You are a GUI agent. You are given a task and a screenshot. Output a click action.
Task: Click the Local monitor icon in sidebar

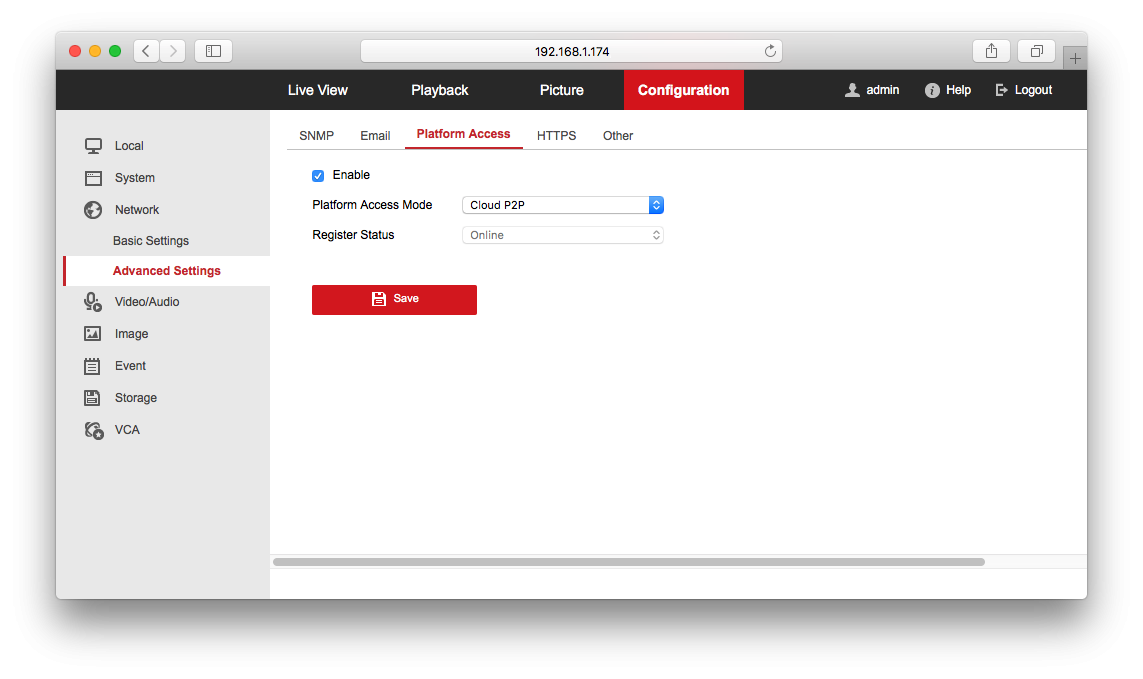pyautogui.click(x=93, y=146)
